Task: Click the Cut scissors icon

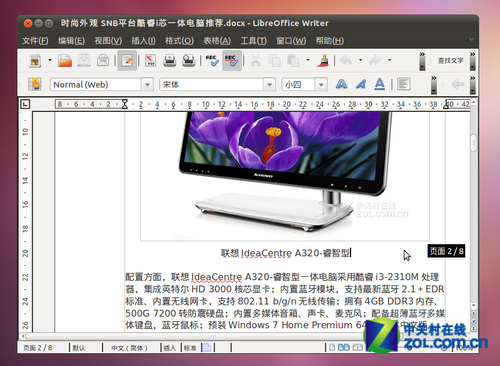Action: click(256, 61)
